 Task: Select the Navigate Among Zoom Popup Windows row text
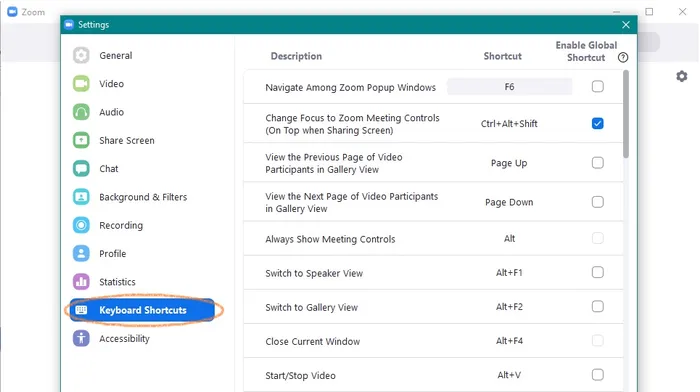[x=350, y=88]
